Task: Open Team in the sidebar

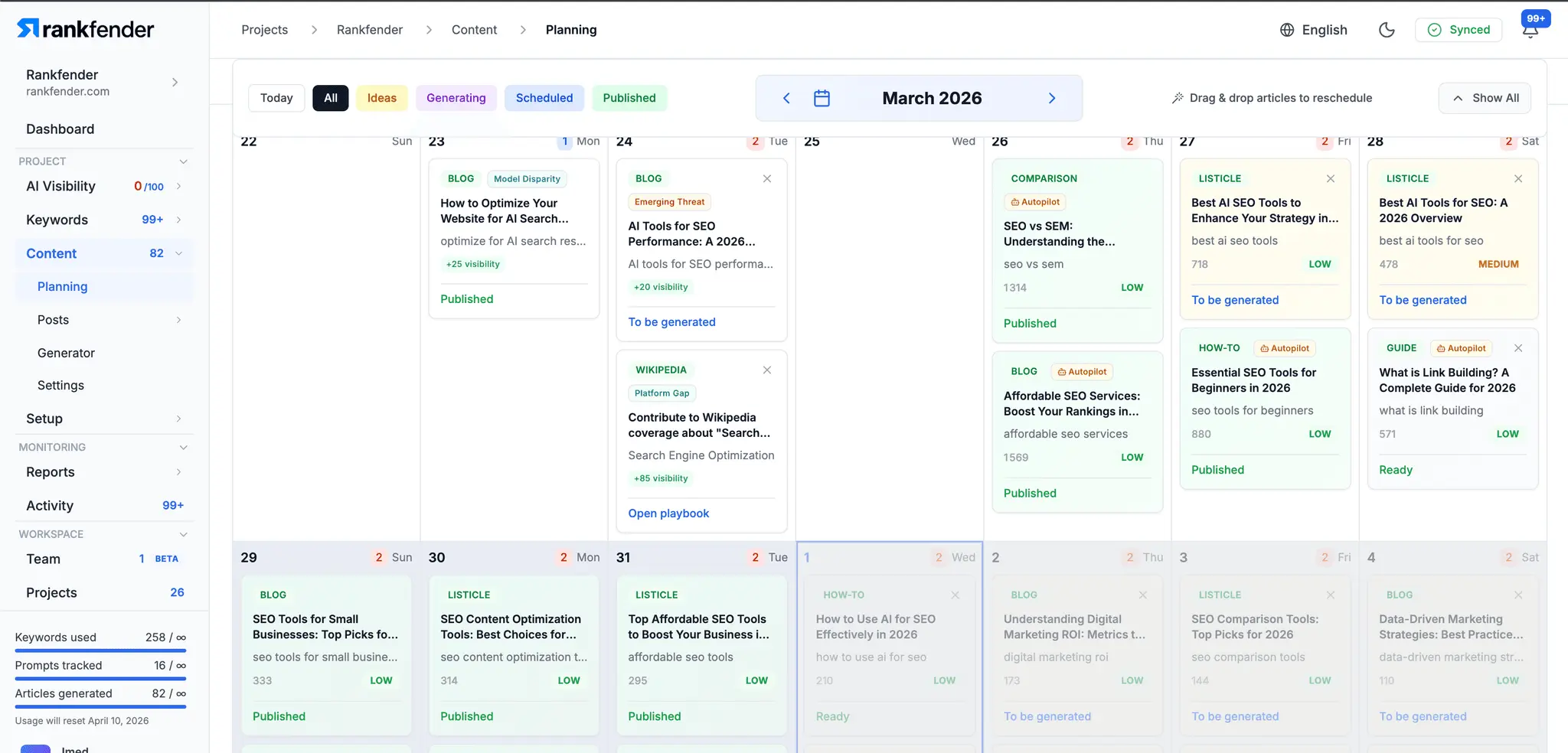Action: [x=104, y=559]
